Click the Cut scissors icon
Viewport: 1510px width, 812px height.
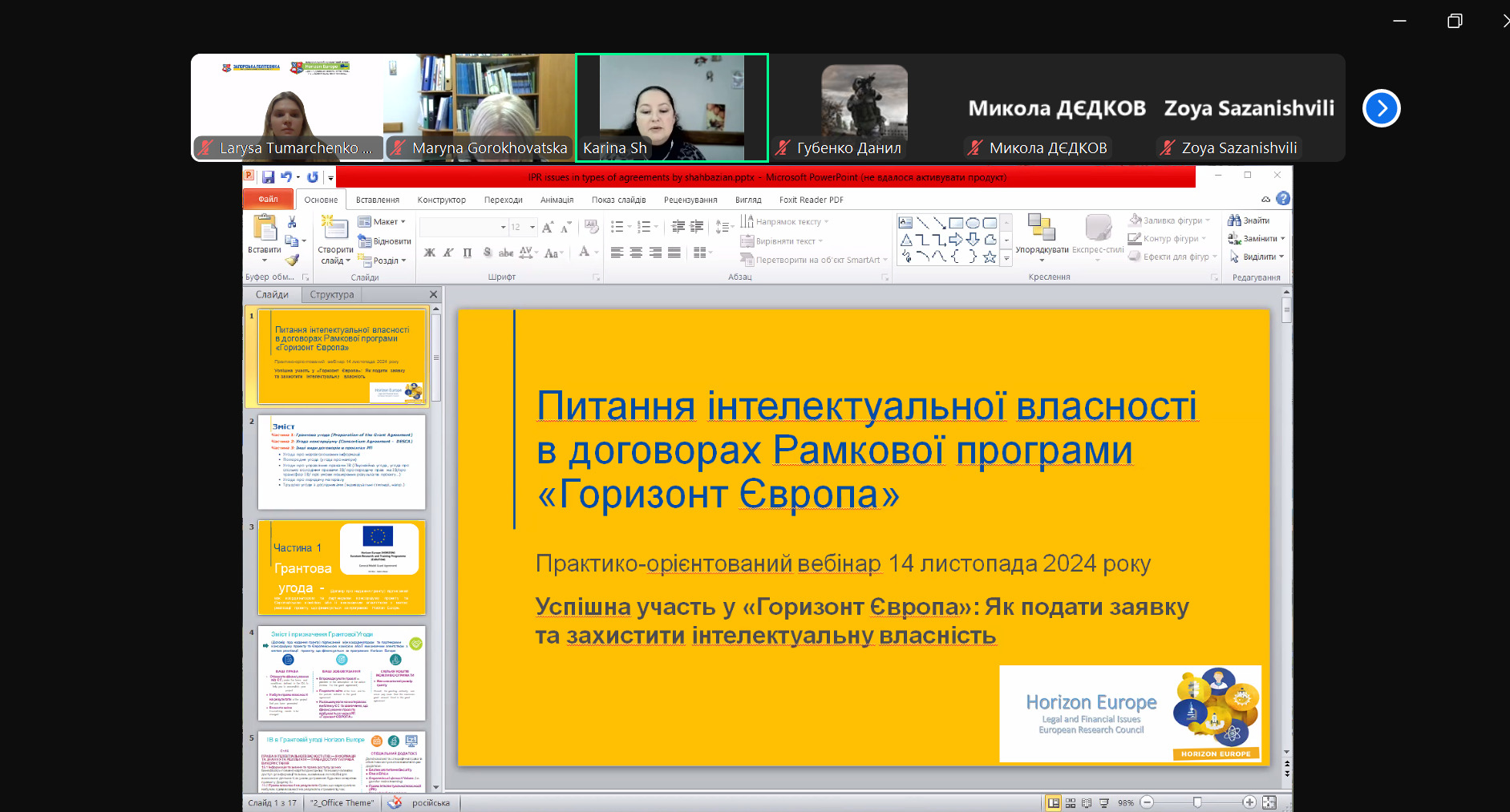(x=292, y=222)
